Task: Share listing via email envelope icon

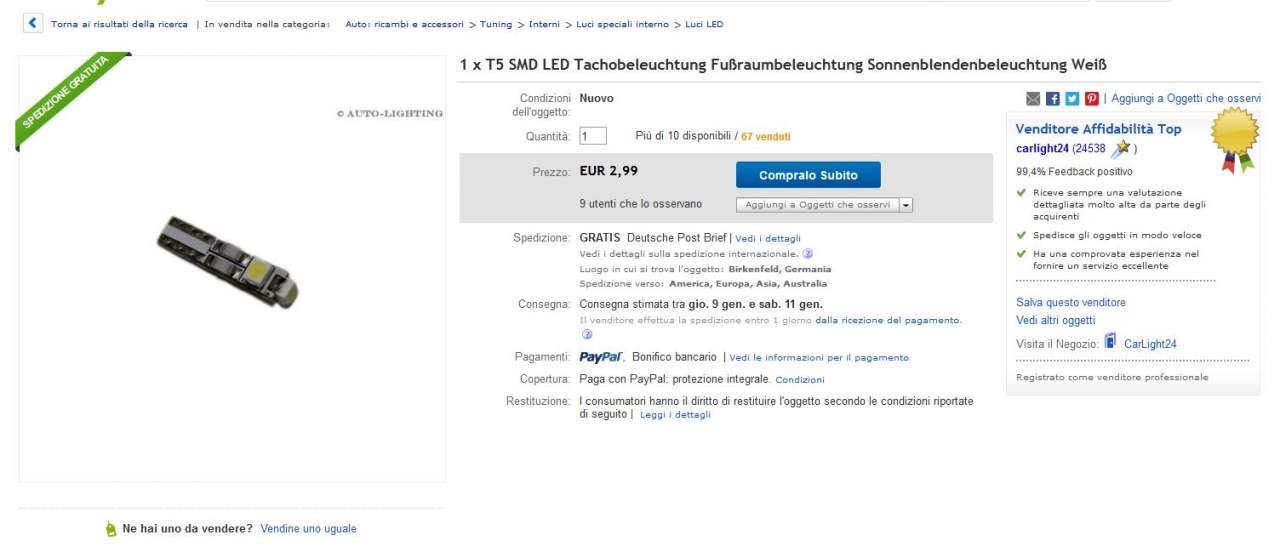Action: [x=1033, y=98]
